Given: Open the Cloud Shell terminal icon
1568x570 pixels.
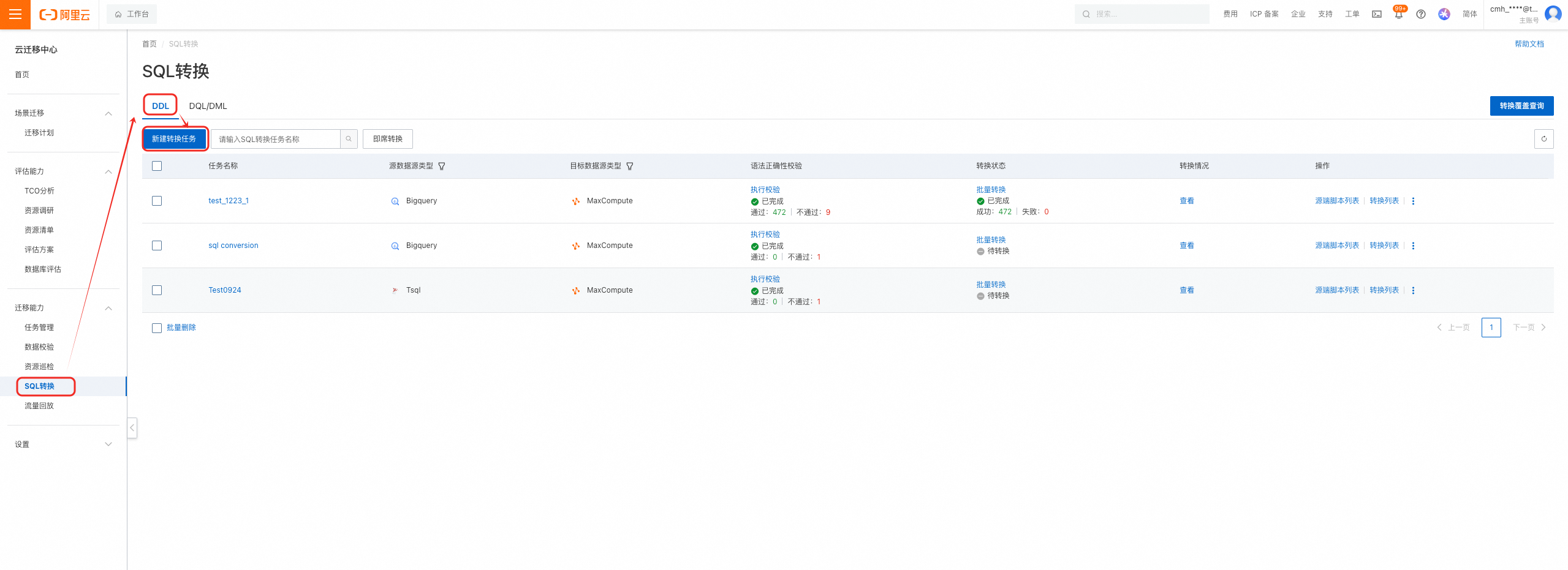Looking at the screenshot, I should point(1377,14).
